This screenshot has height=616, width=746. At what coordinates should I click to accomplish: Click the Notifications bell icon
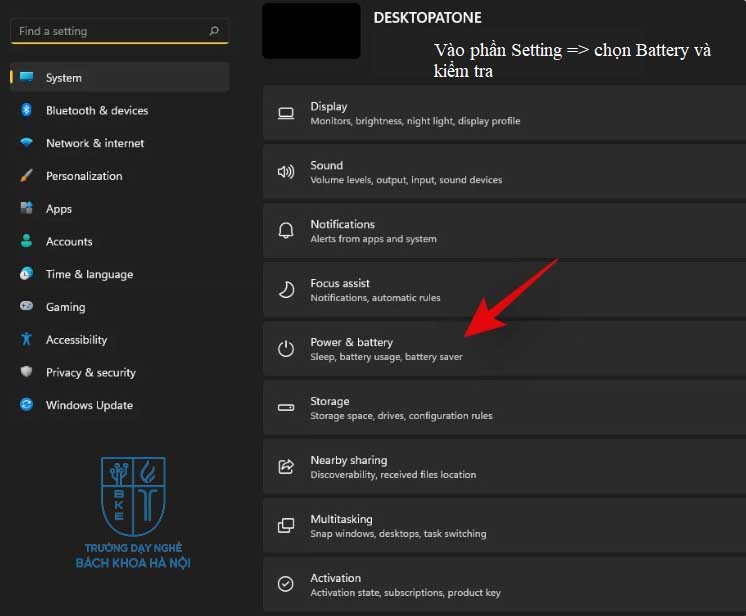click(286, 231)
